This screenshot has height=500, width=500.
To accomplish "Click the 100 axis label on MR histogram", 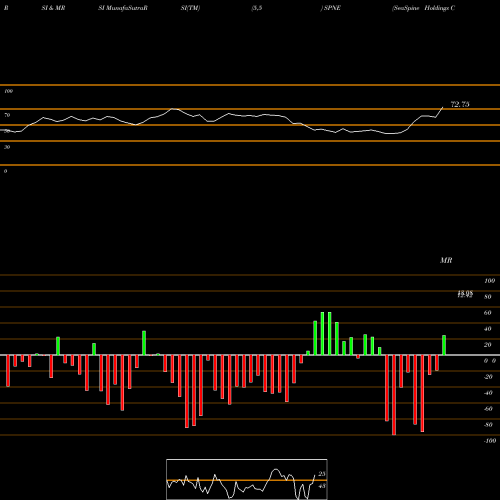I will pos(489,281).
